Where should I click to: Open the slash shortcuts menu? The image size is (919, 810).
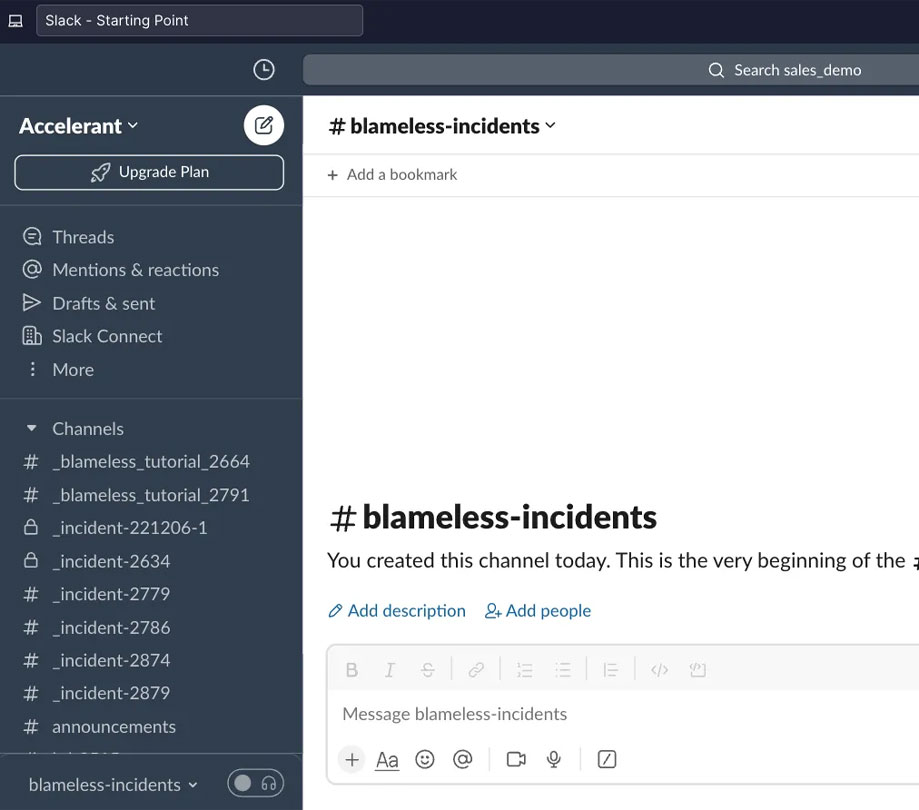tap(607, 760)
